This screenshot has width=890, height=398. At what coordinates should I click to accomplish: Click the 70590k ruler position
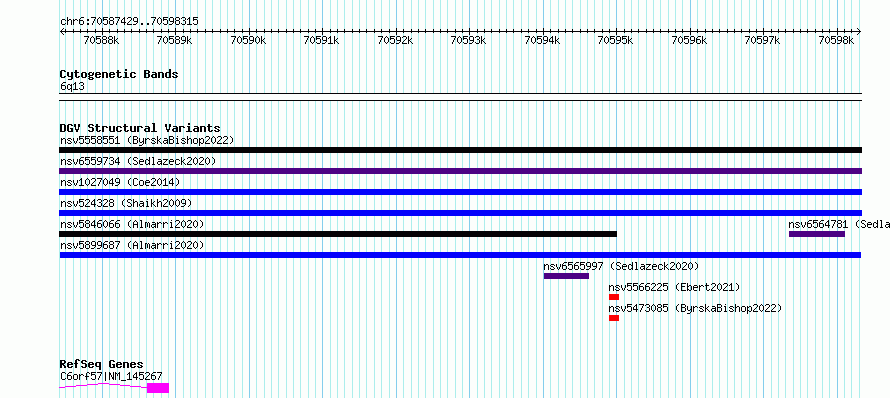[249, 40]
